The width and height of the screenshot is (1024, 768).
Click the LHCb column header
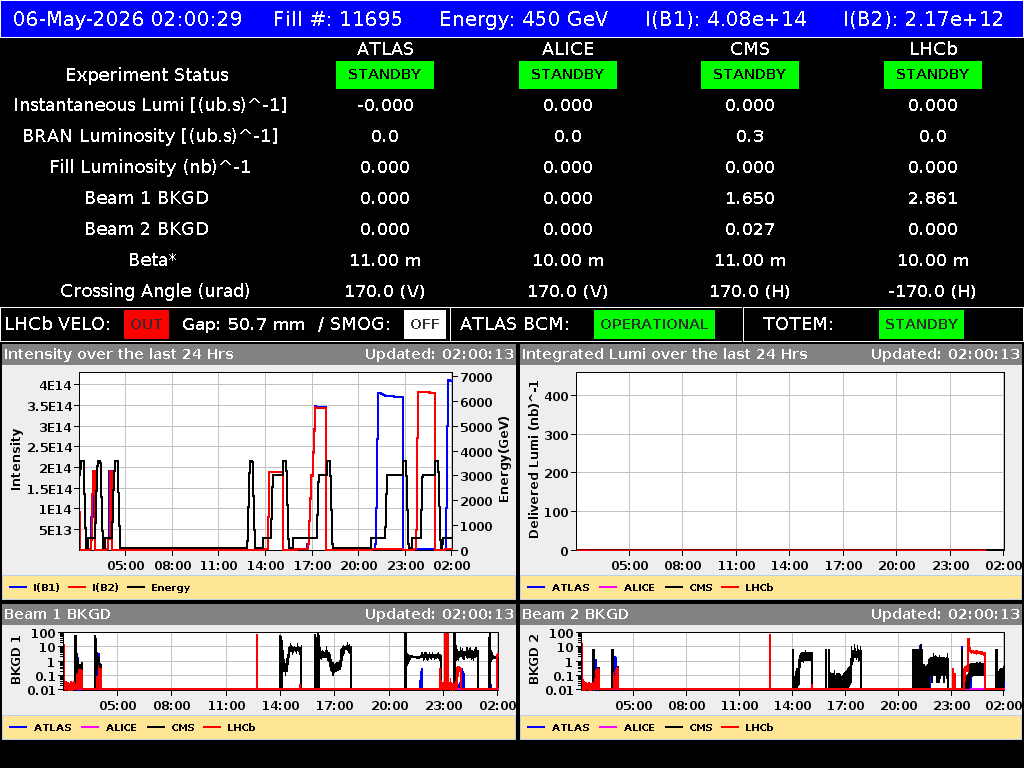click(x=933, y=49)
